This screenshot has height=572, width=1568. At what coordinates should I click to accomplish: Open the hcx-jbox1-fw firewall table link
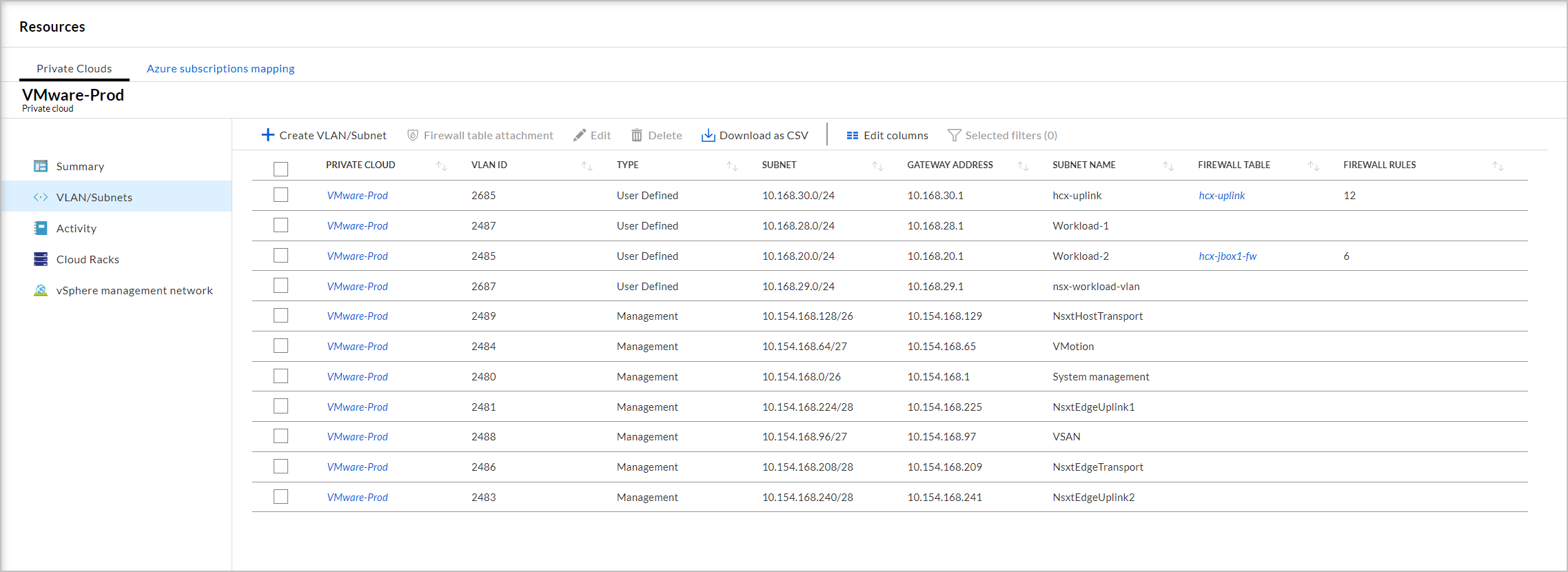(1228, 256)
